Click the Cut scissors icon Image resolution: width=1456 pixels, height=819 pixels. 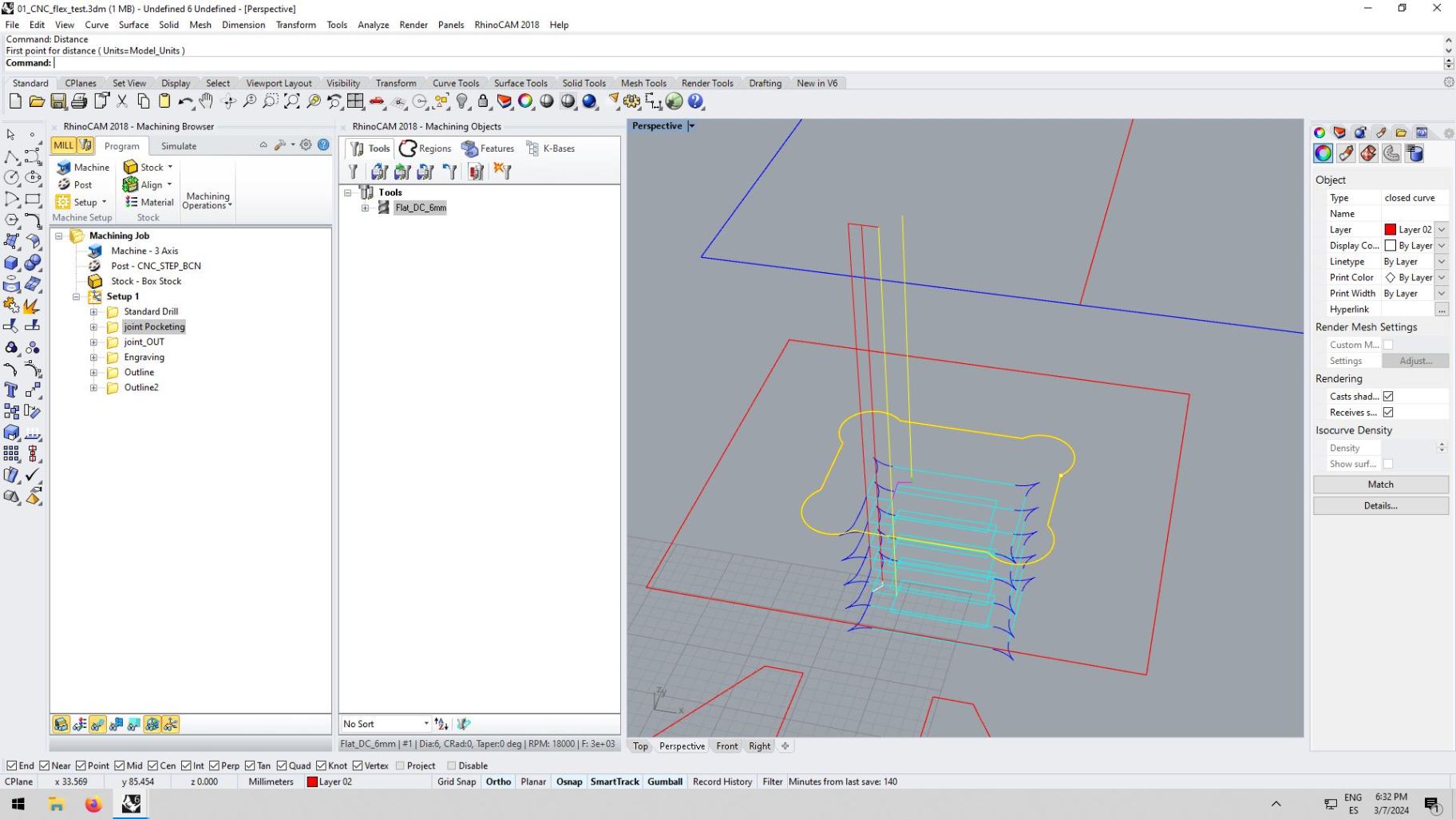122,101
